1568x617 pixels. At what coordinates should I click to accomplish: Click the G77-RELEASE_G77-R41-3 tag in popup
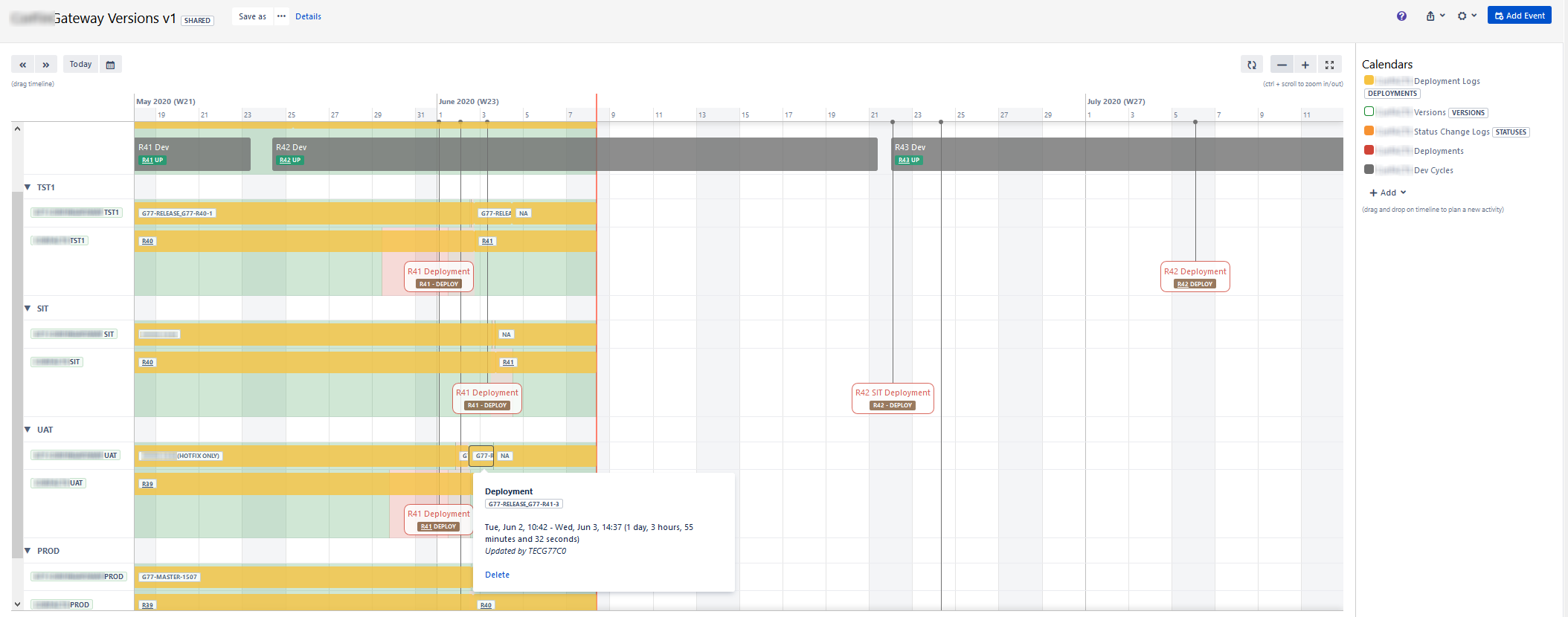point(524,504)
